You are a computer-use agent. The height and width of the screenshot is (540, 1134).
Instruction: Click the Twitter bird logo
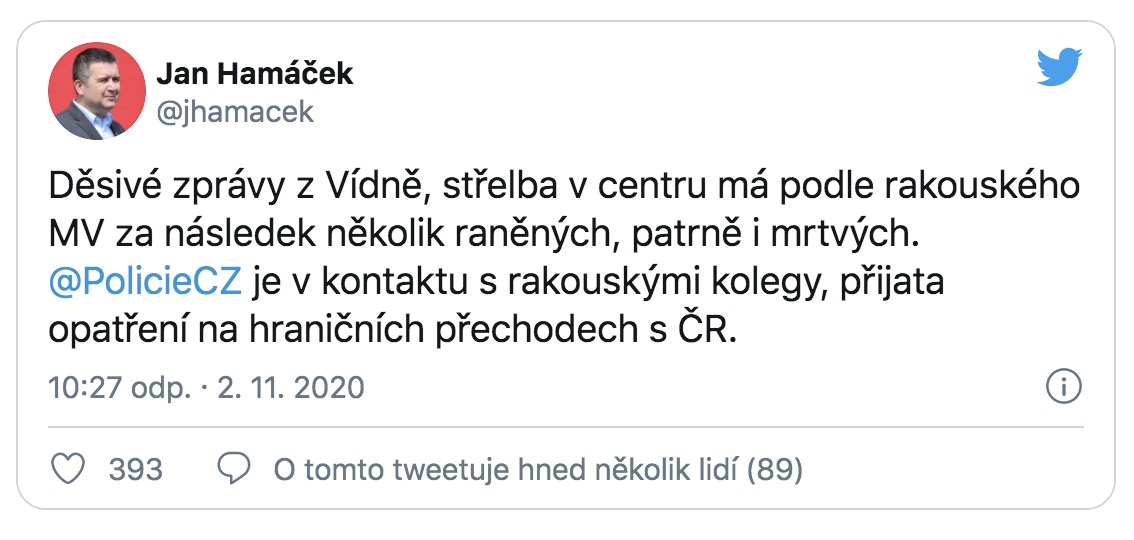(x=1060, y=68)
